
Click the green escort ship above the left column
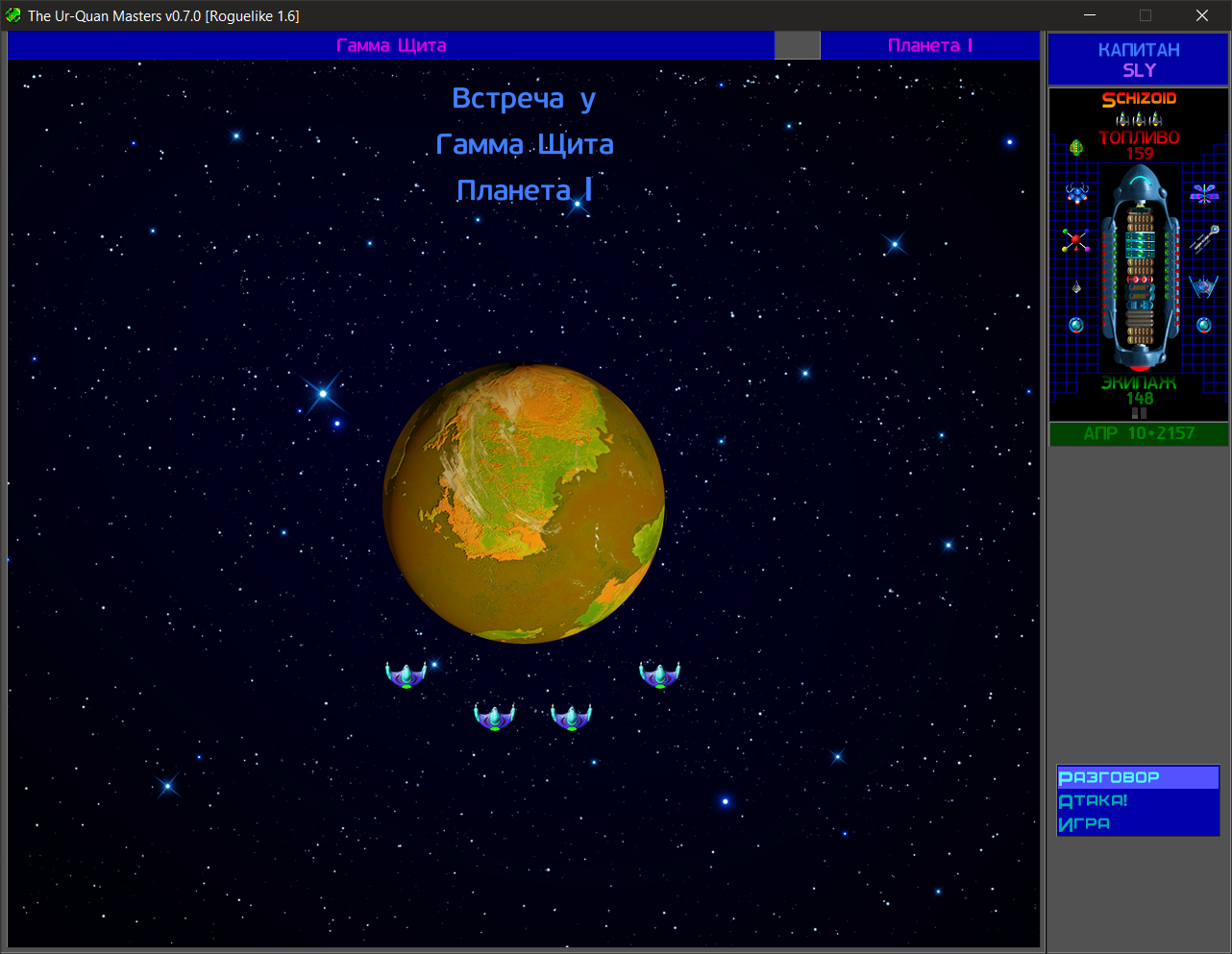click(1076, 148)
